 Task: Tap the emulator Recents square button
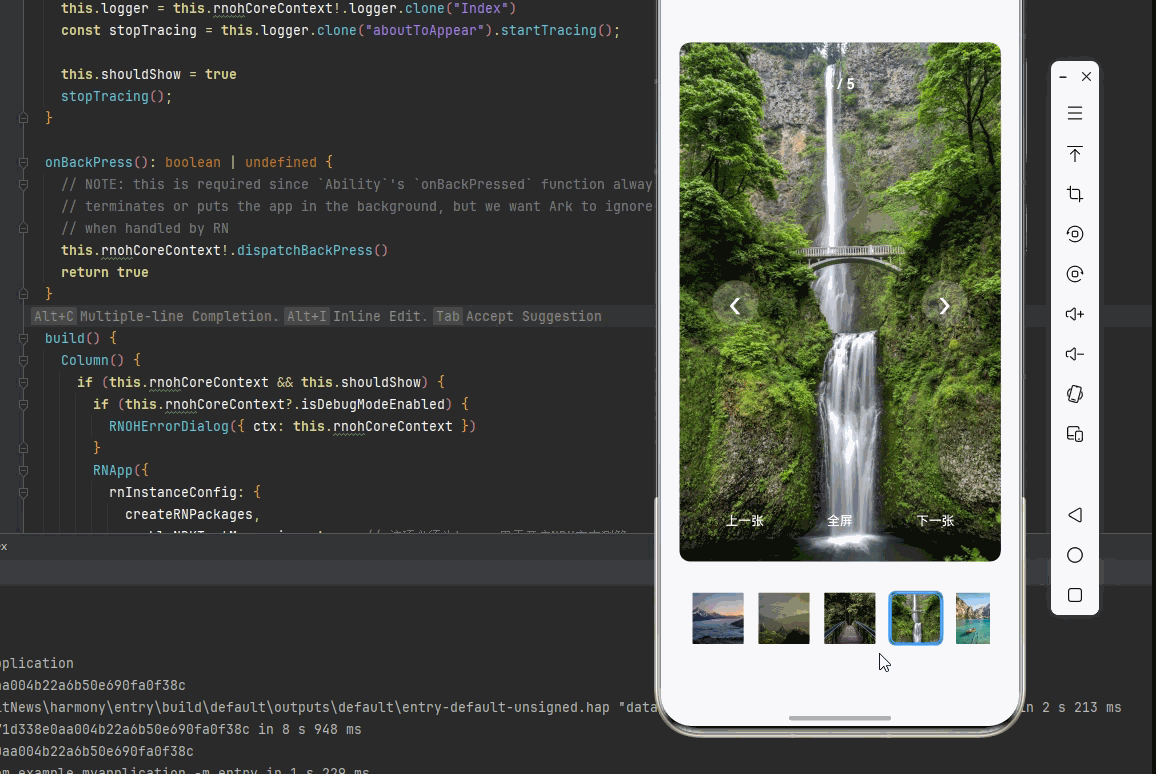click(1075, 595)
